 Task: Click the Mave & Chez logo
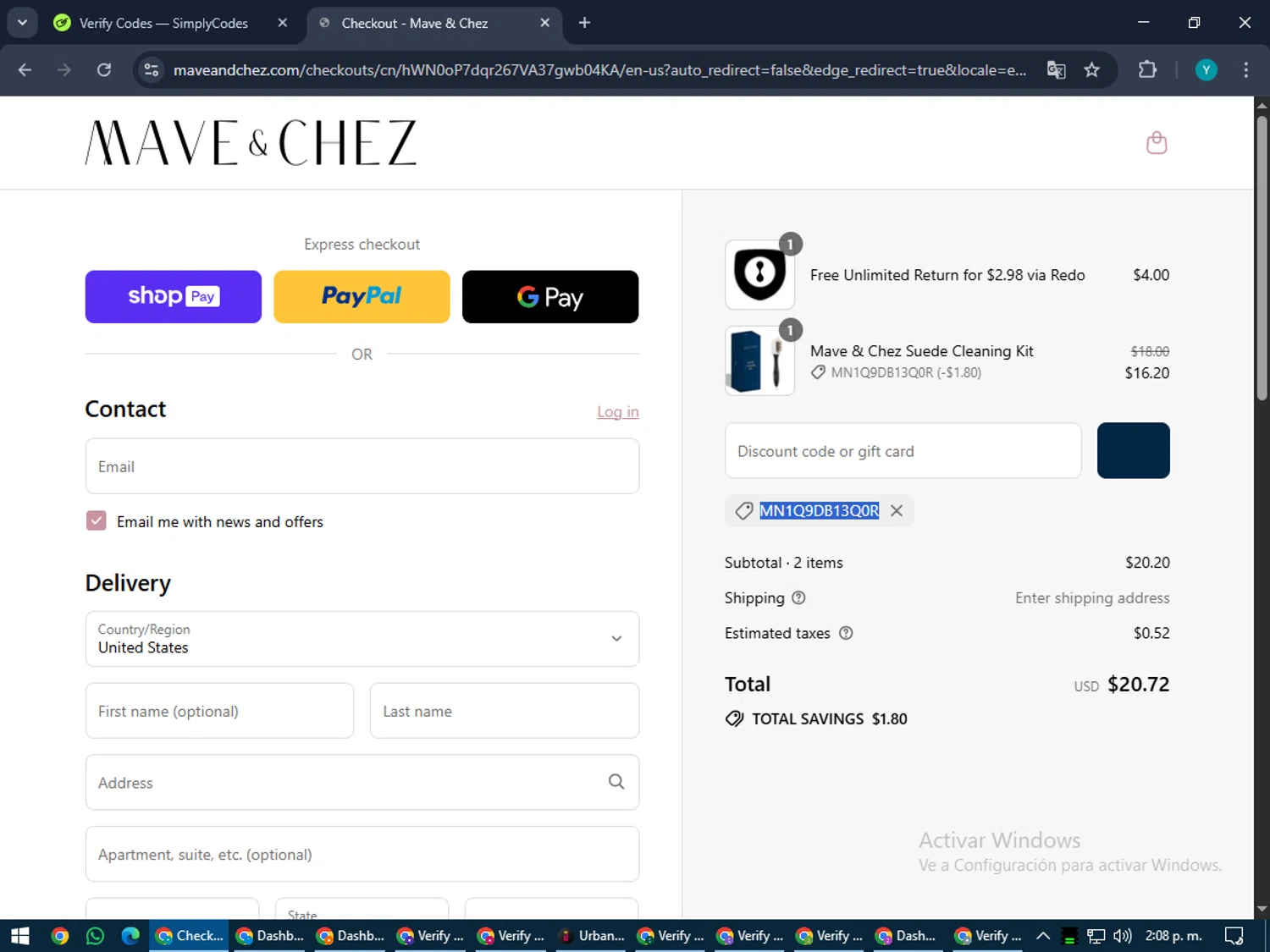(x=251, y=142)
